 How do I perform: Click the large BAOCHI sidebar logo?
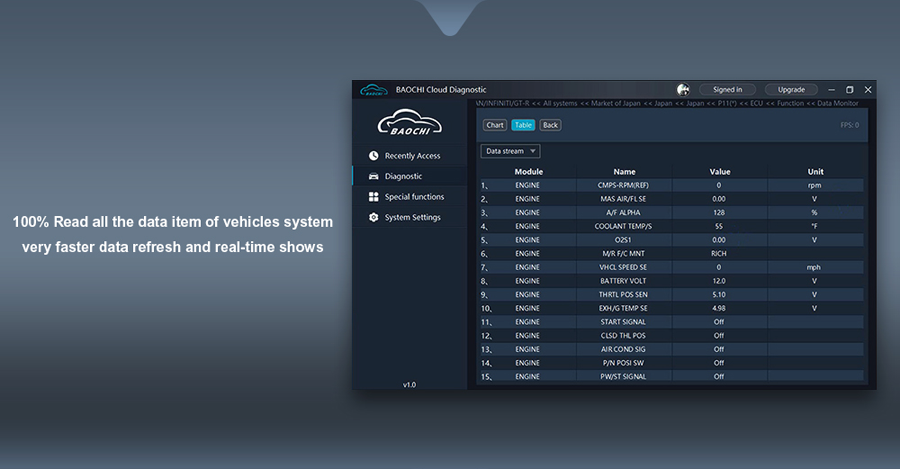(x=410, y=122)
